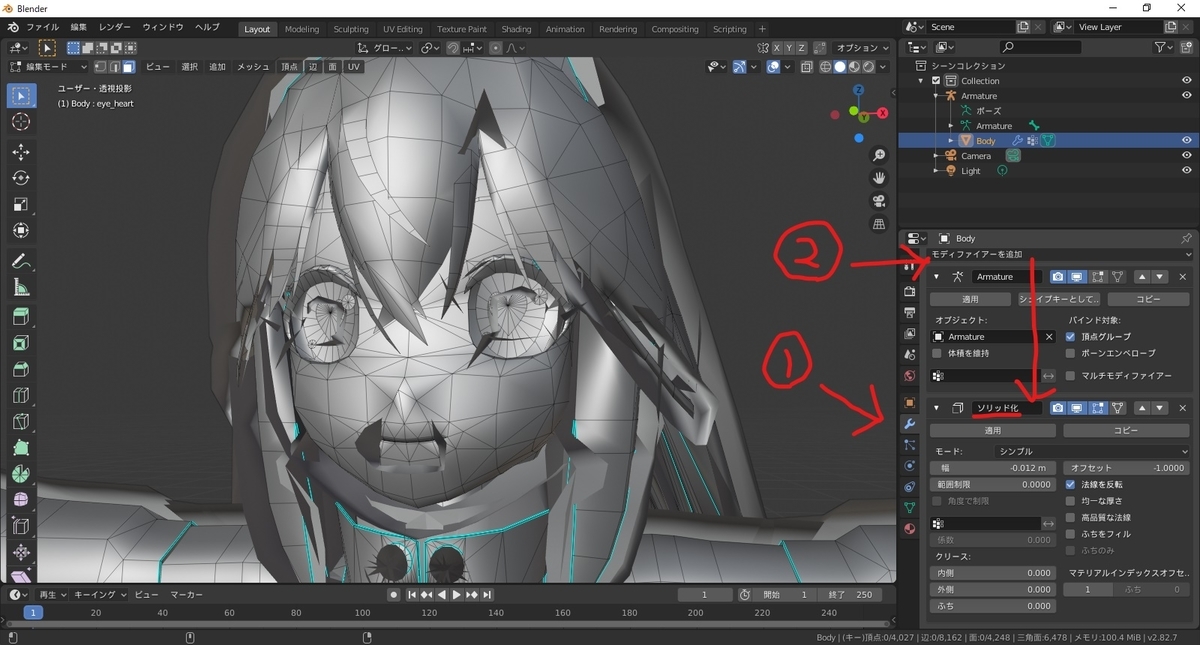Open the レンダー menu
This screenshot has width=1200, height=645.
(115, 28)
